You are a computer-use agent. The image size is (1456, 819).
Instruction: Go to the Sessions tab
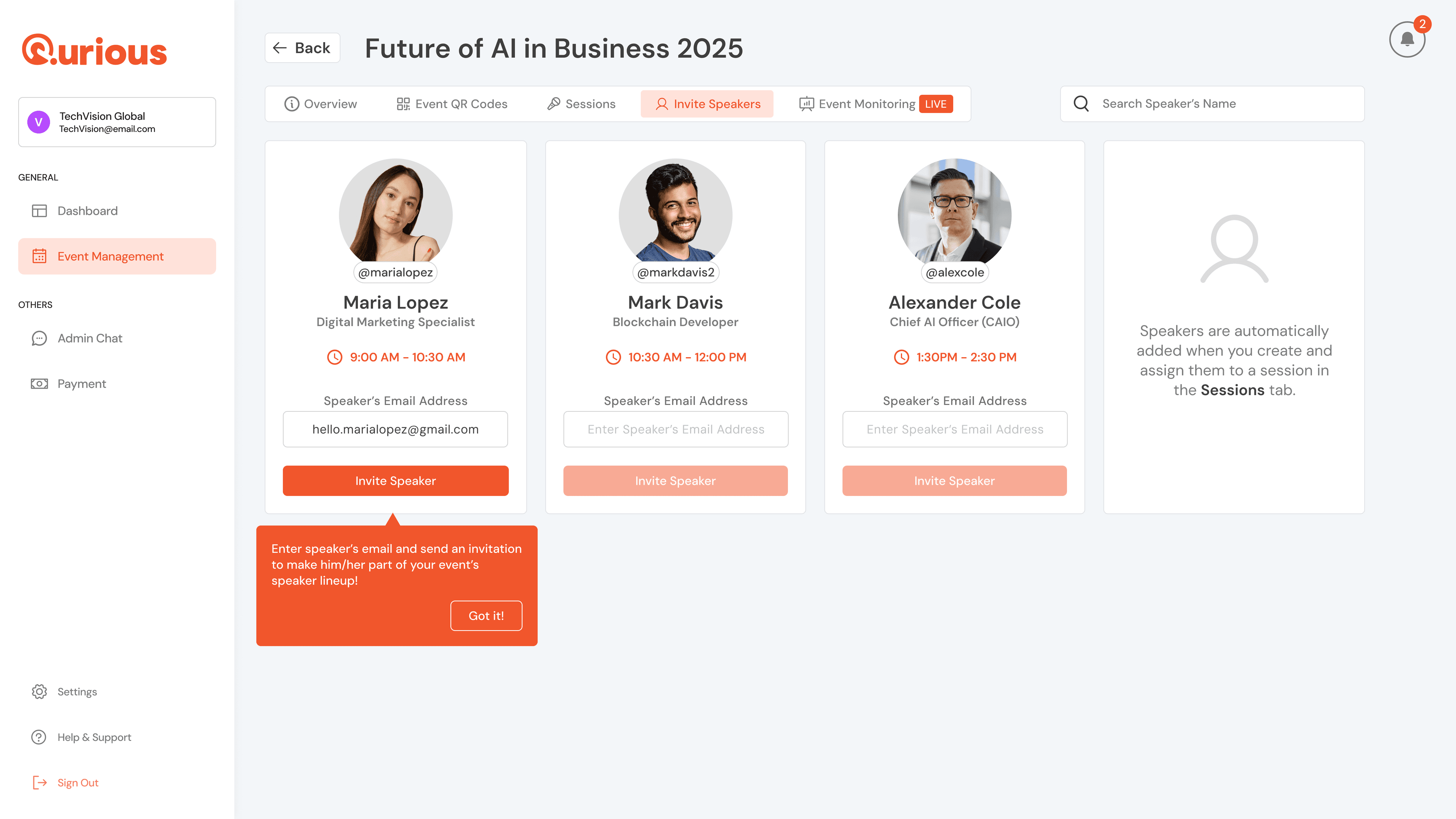click(581, 104)
